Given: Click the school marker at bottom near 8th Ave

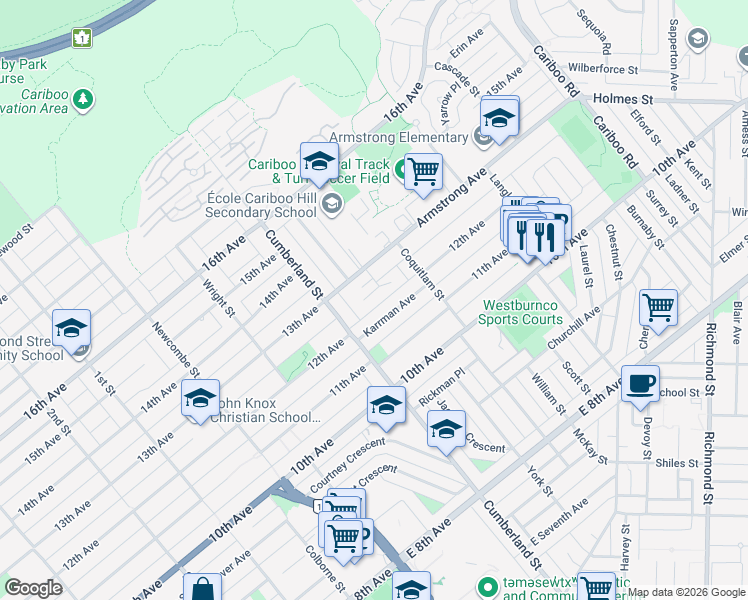Looking at the screenshot, I should click(411, 586).
